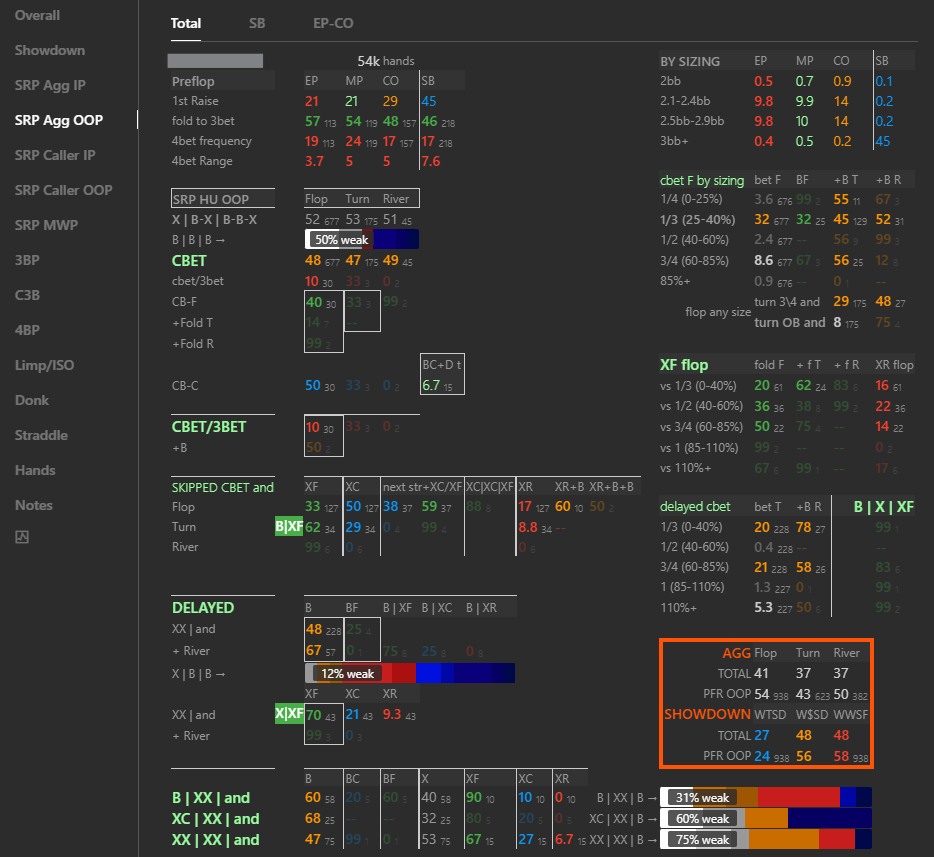
Task: Click the vs 3/4 (60-85%) row label
Action: pyautogui.click(x=701, y=427)
